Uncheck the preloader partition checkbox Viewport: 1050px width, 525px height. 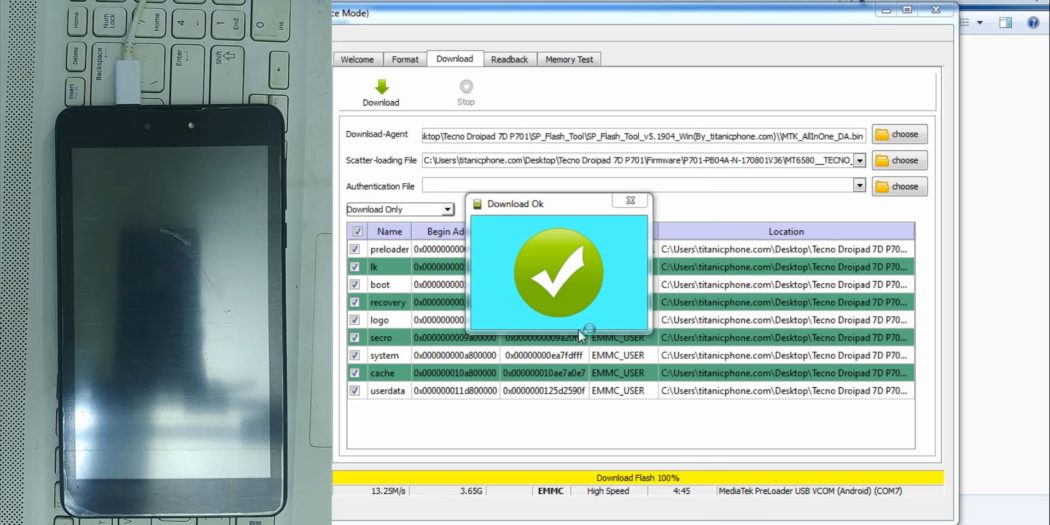coord(354,249)
